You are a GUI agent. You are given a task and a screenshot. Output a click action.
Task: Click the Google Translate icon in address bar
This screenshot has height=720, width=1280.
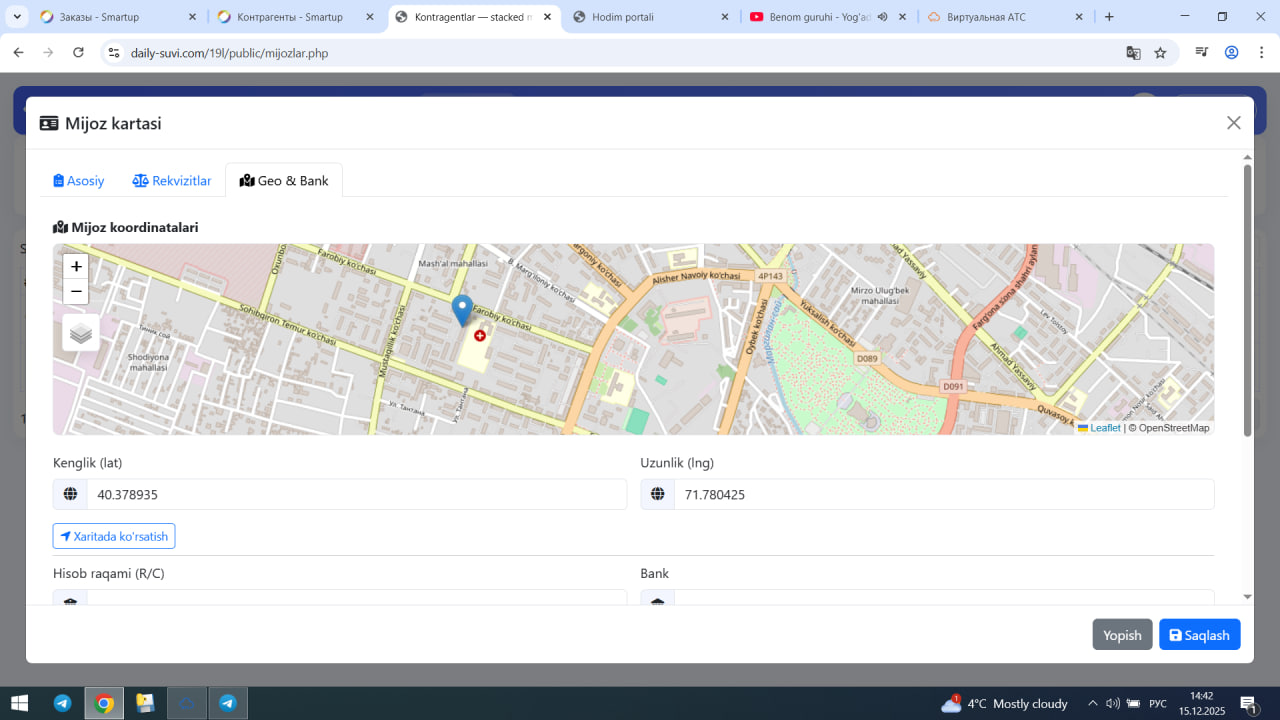[1133, 53]
